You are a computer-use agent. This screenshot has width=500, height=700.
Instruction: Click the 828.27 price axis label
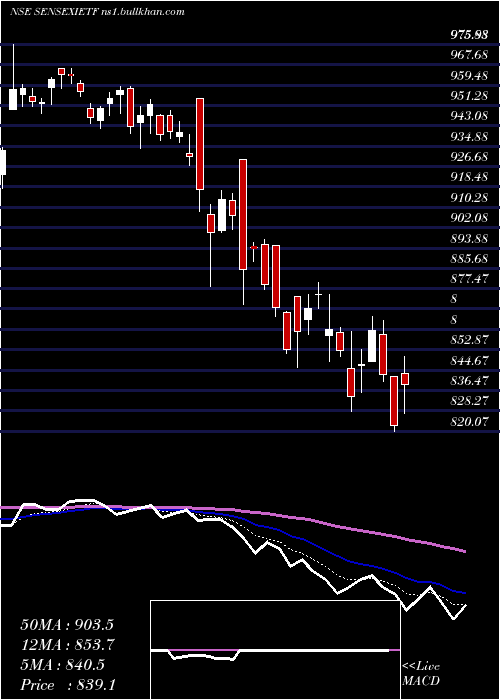pos(469,401)
